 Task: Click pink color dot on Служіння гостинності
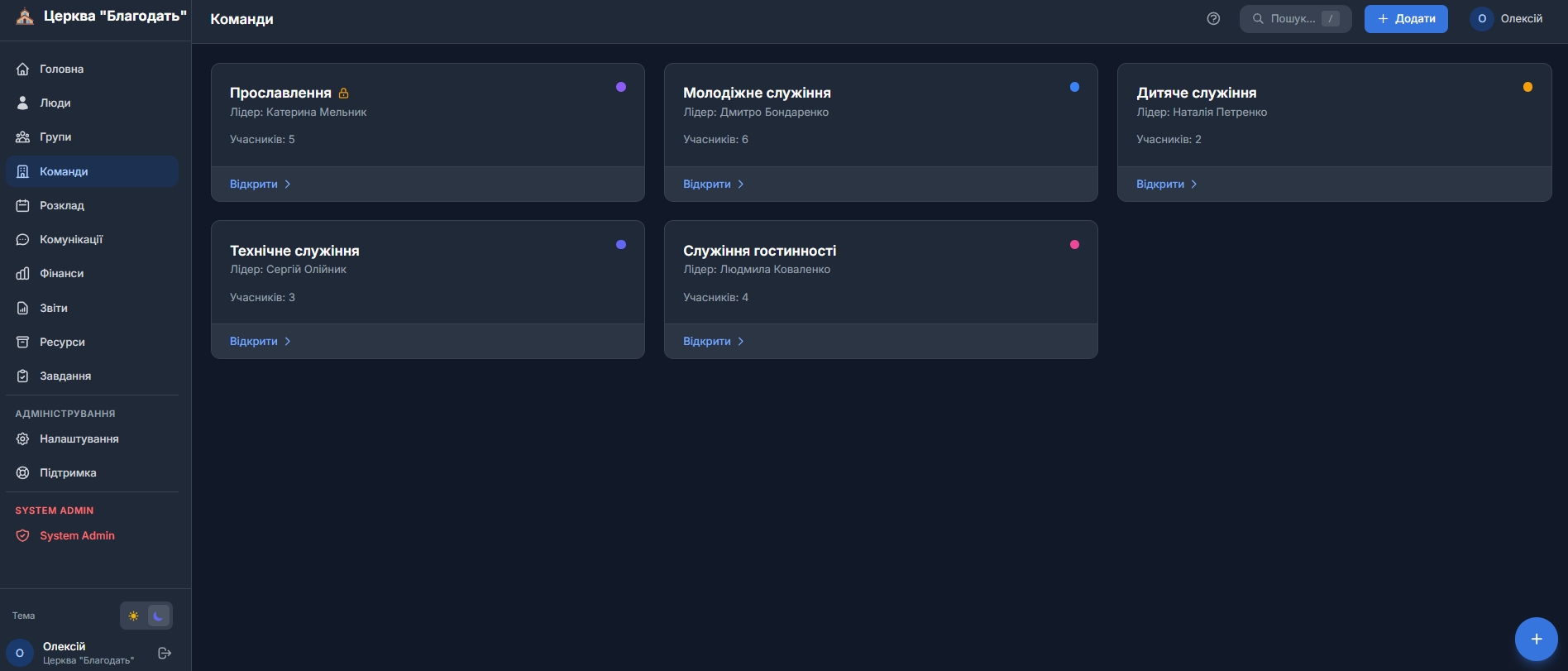[x=1074, y=245]
